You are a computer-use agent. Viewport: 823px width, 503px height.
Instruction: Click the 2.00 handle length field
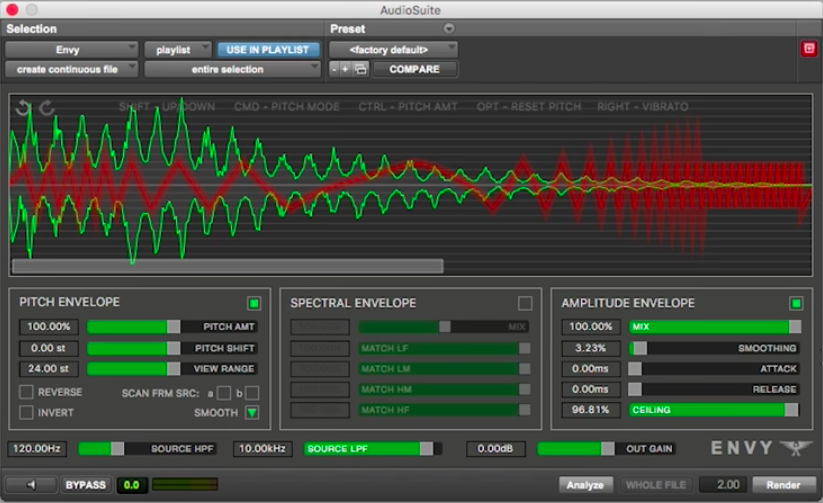click(x=723, y=485)
